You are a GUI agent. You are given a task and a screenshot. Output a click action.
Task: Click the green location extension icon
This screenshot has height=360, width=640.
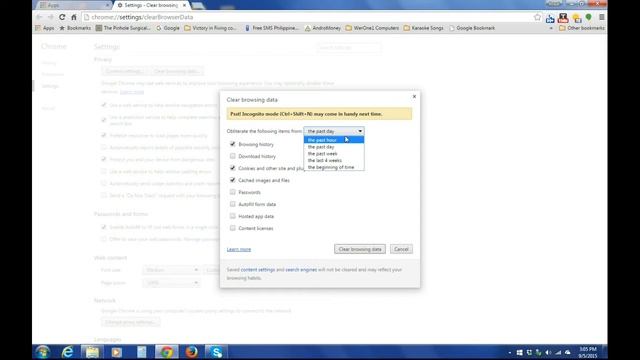coord(589,17)
